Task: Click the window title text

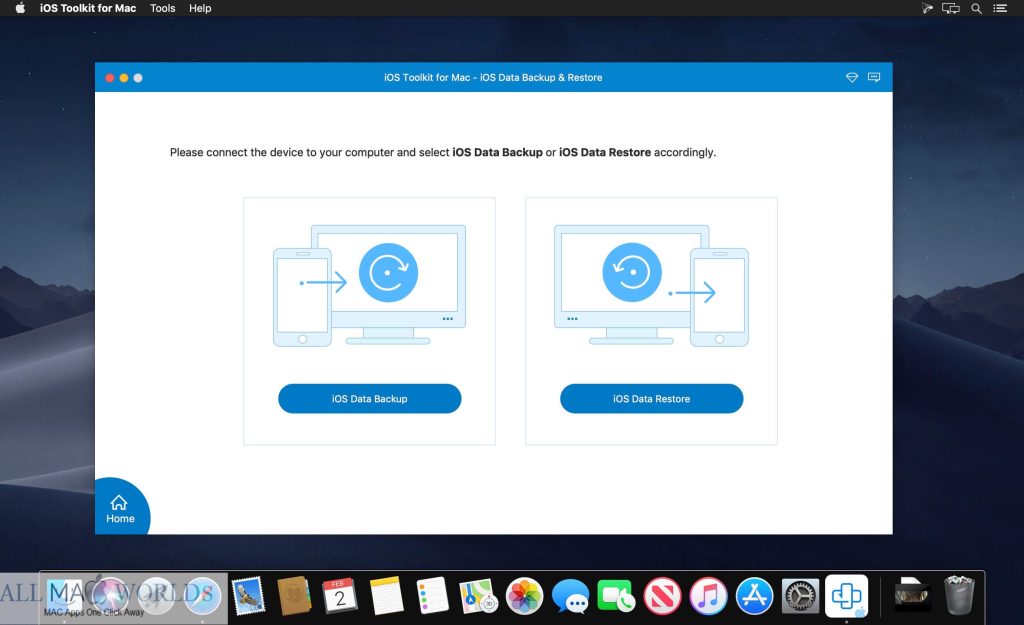Action: pyautogui.click(x=493, y=77)
